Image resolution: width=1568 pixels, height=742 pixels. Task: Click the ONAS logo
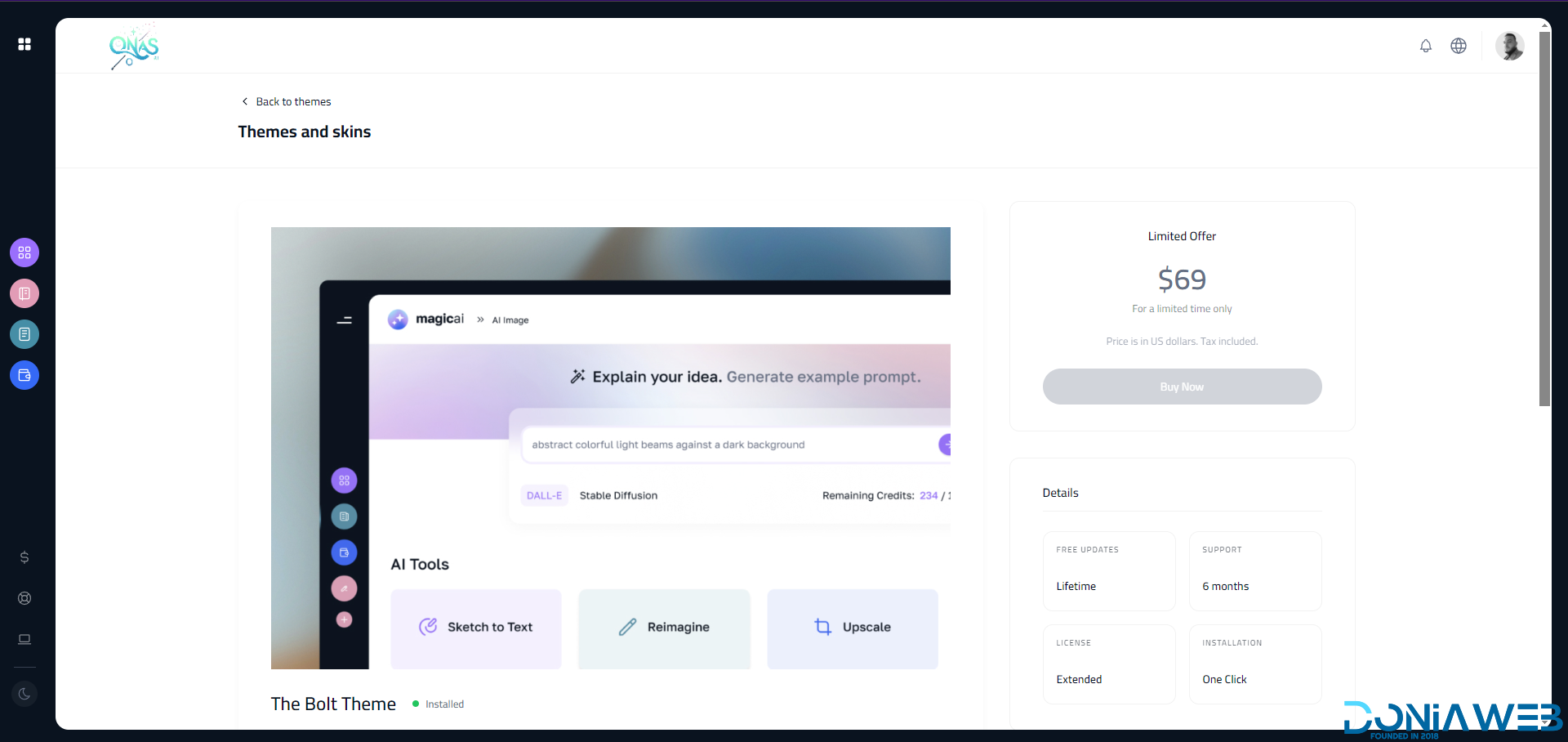[x=134, y=47]
